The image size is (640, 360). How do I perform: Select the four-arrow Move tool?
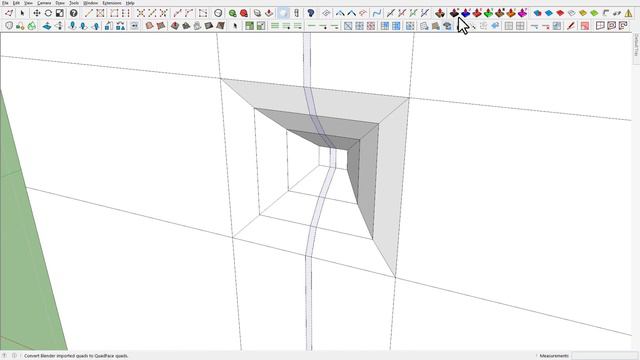tap(37, 13)
